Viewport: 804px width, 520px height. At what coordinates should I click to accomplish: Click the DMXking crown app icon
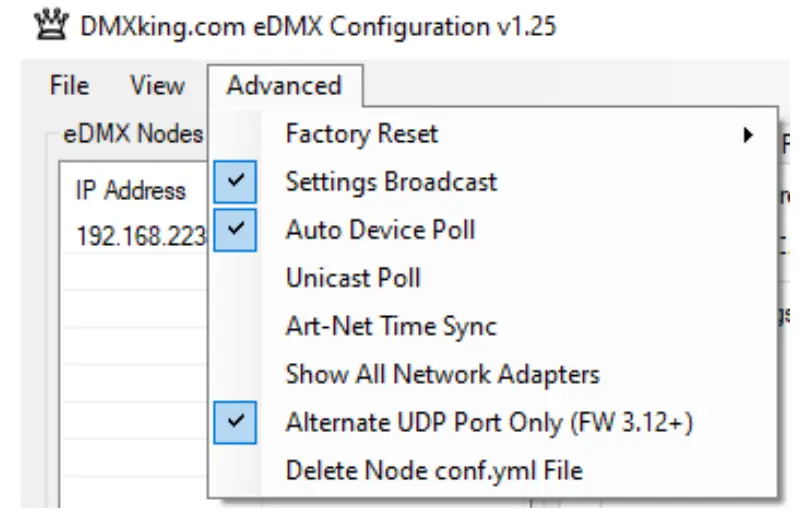tap(47, 24)
